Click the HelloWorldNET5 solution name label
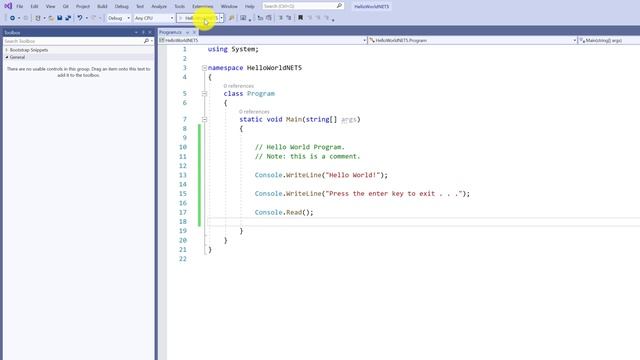Screen dimensions: 640x360 (x=371, y=7)
